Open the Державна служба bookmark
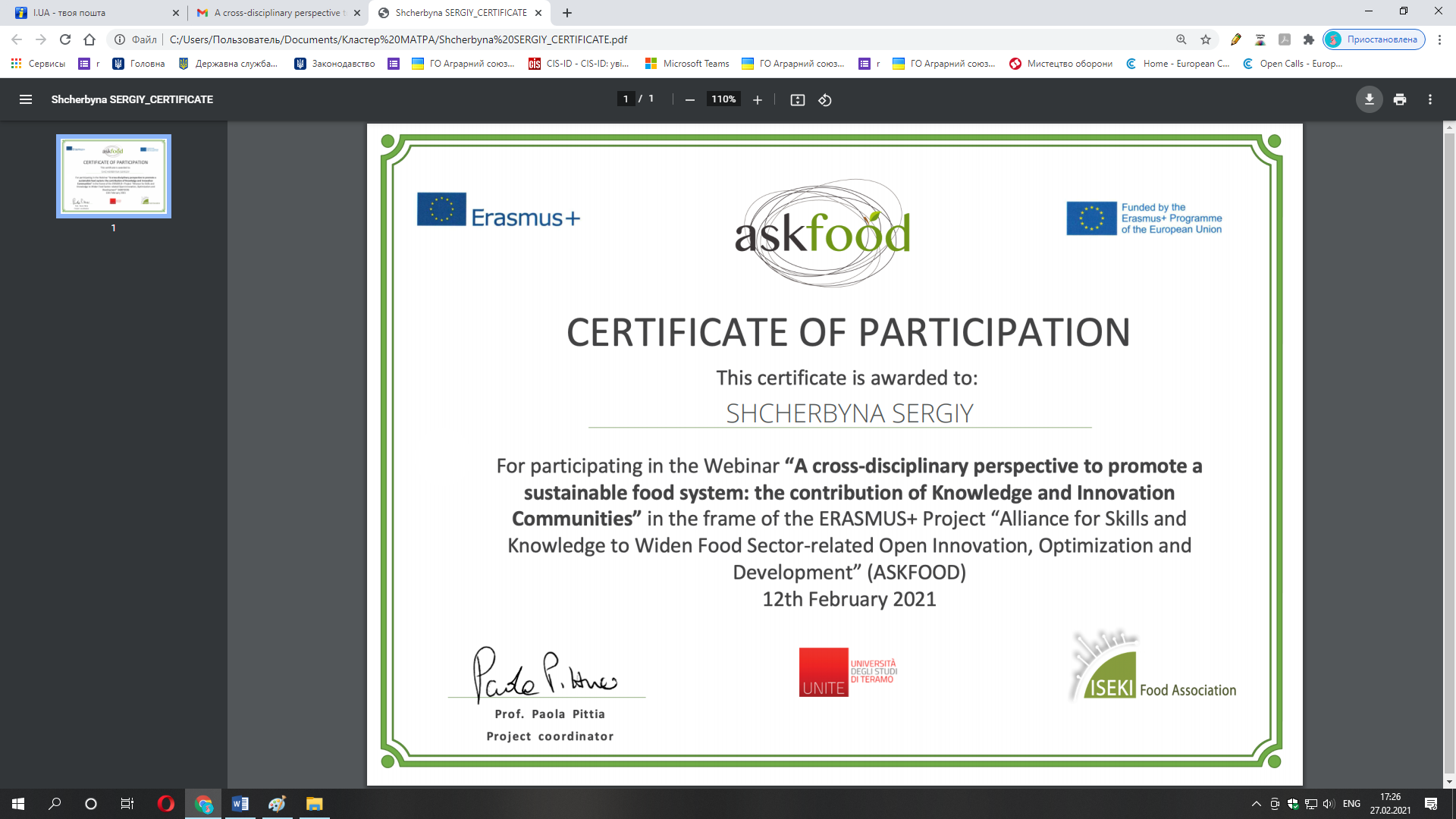 pyautogui.click(x=228, y=64)
